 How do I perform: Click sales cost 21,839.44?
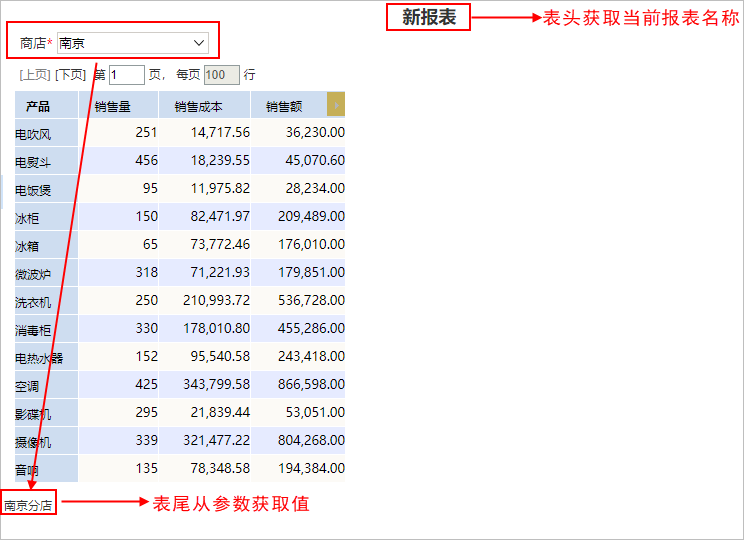tap(220, 412)
